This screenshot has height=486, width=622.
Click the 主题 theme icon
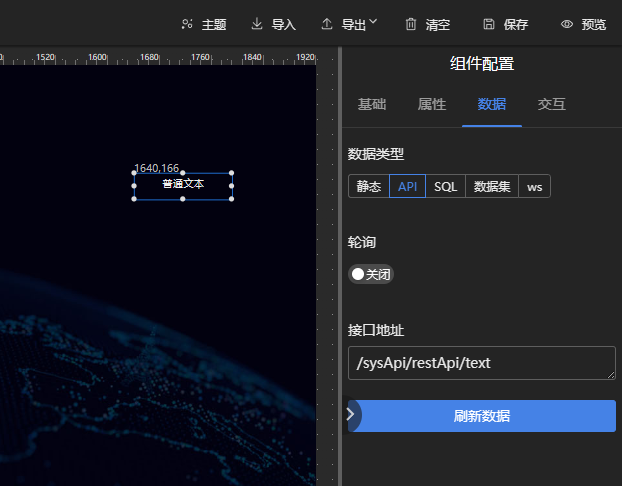point(187,24)
